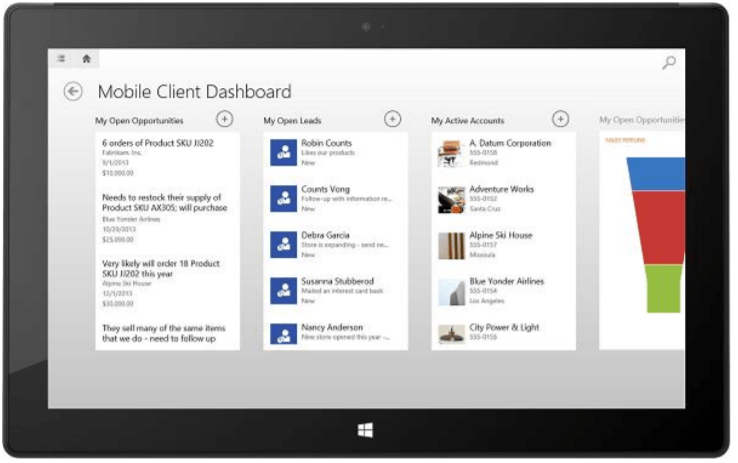The width and height of the screenshot is (738, 463).
Task: Open Blue Yonder Airlines account thumbnail
Action: pyautogui.click(x=451, y=291)
